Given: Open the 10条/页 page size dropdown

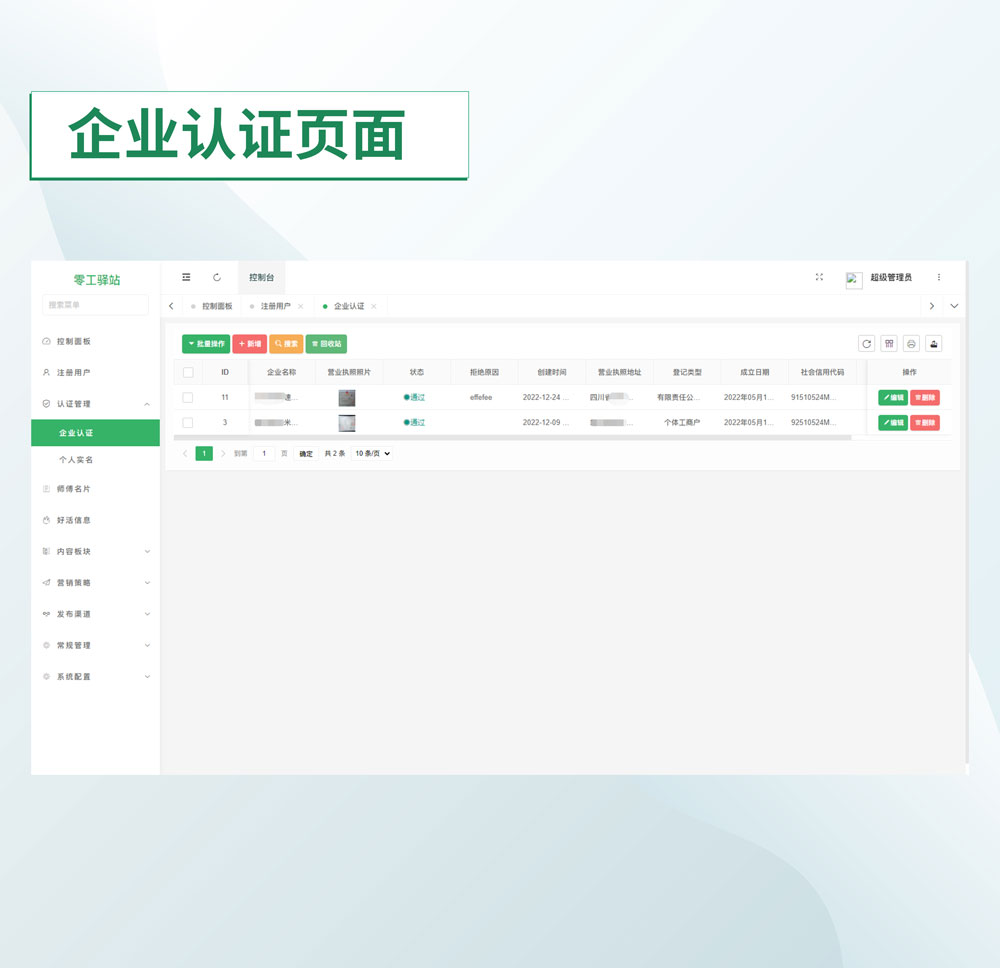Looking at the screenshot, I should (371, 454).
